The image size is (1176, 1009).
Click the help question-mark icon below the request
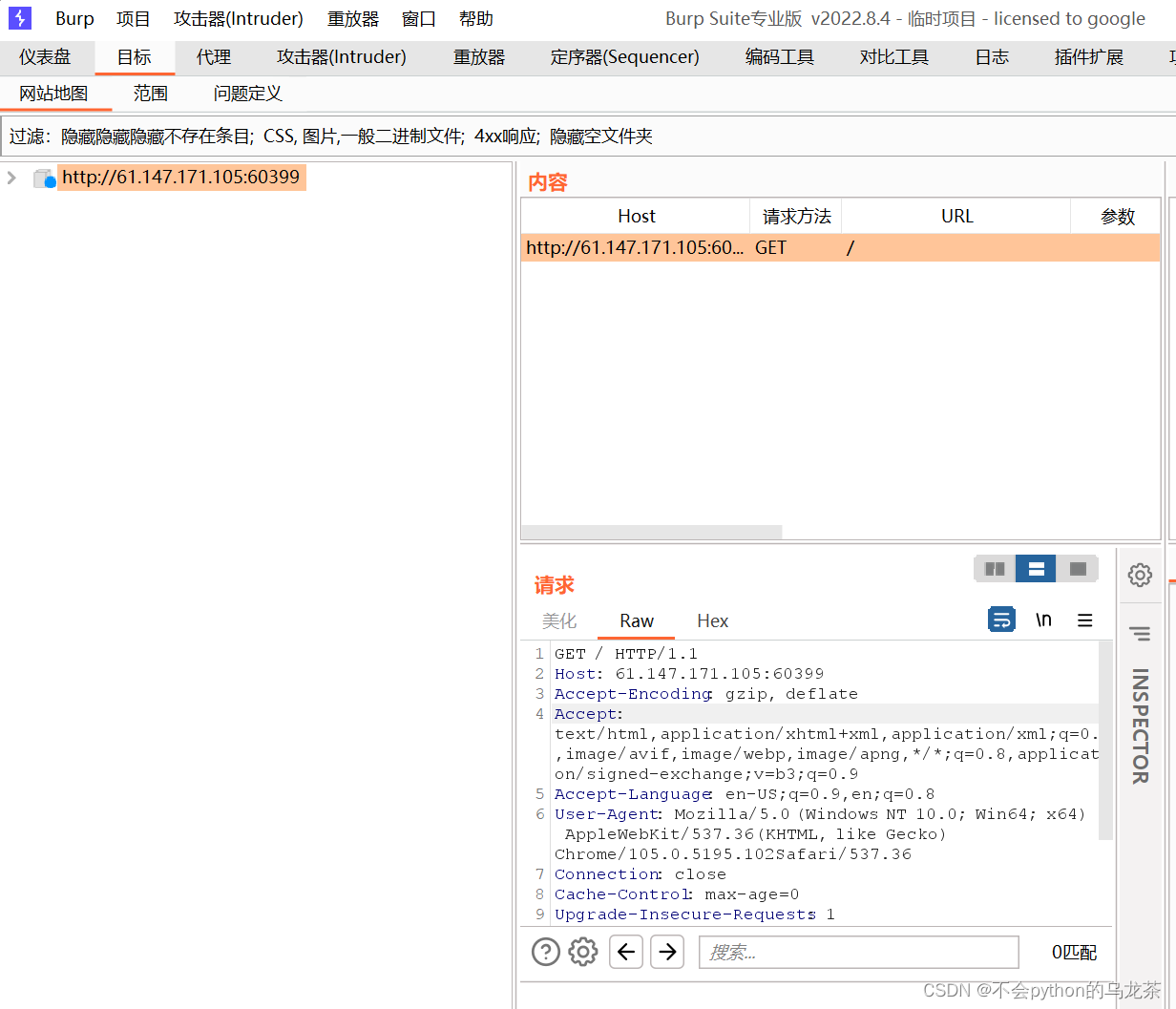[545, 952]
